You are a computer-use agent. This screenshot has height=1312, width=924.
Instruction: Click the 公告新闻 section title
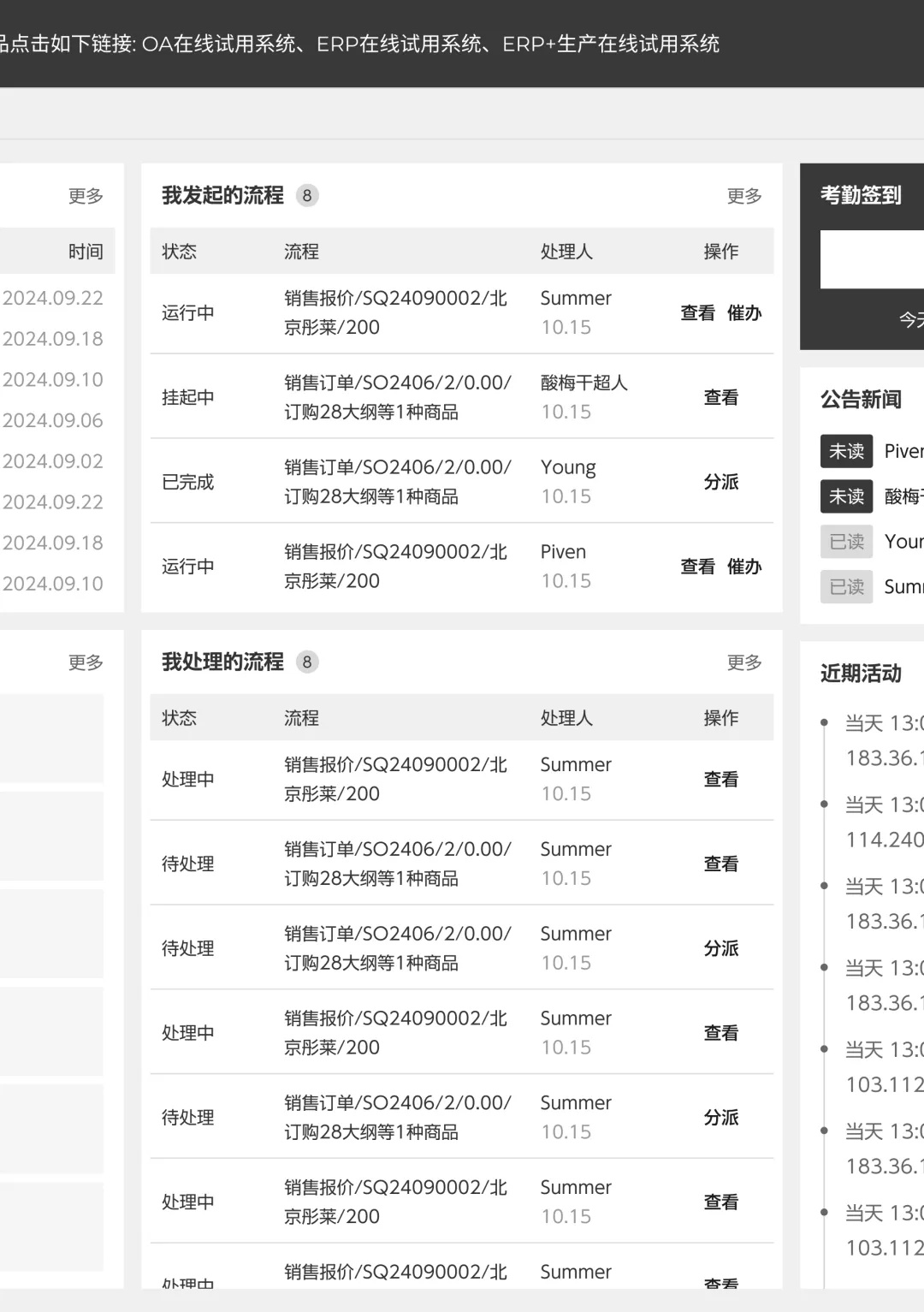point(861,400)
